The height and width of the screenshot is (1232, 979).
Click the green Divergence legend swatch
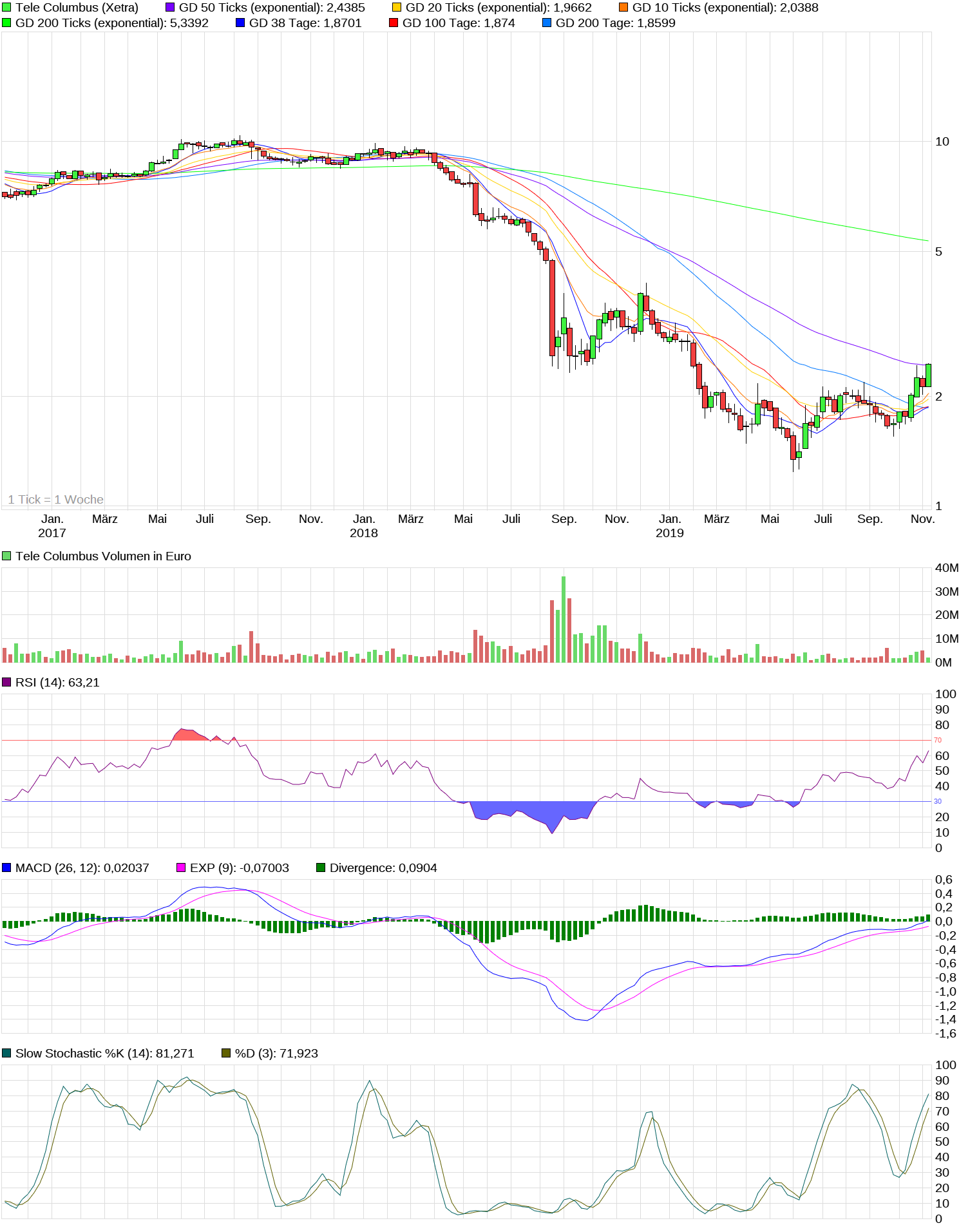[321, 868]
